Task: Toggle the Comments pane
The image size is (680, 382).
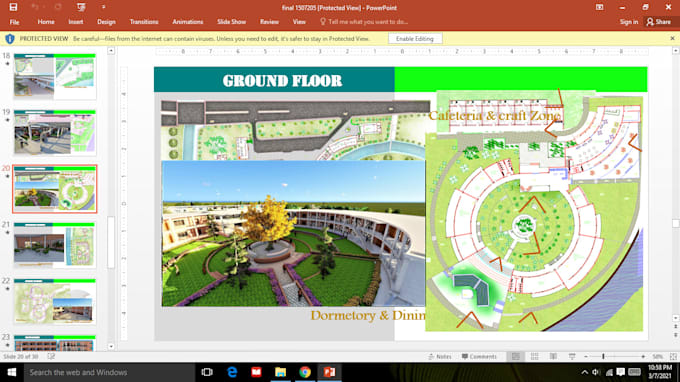Action: 479,356
